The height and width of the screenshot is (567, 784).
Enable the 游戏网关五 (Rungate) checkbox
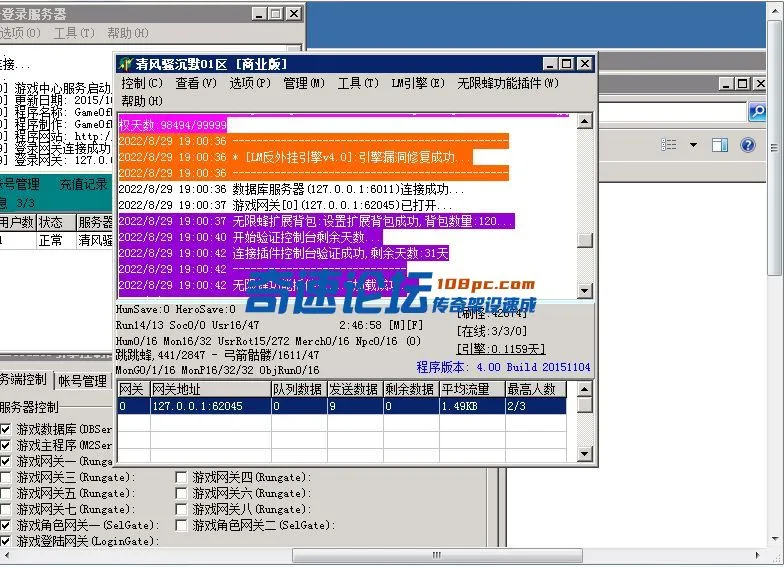tap(6, 493)
